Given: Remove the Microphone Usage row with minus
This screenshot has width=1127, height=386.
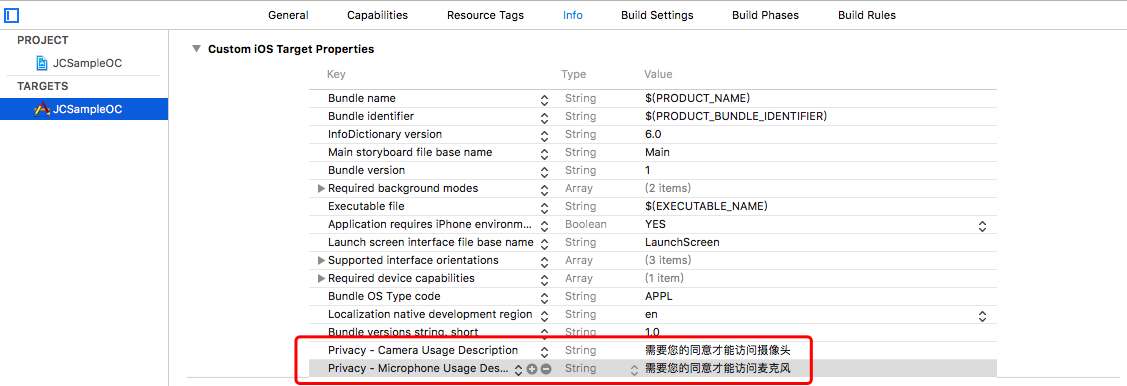Looking at the screenshot, I should pos(546,369).
